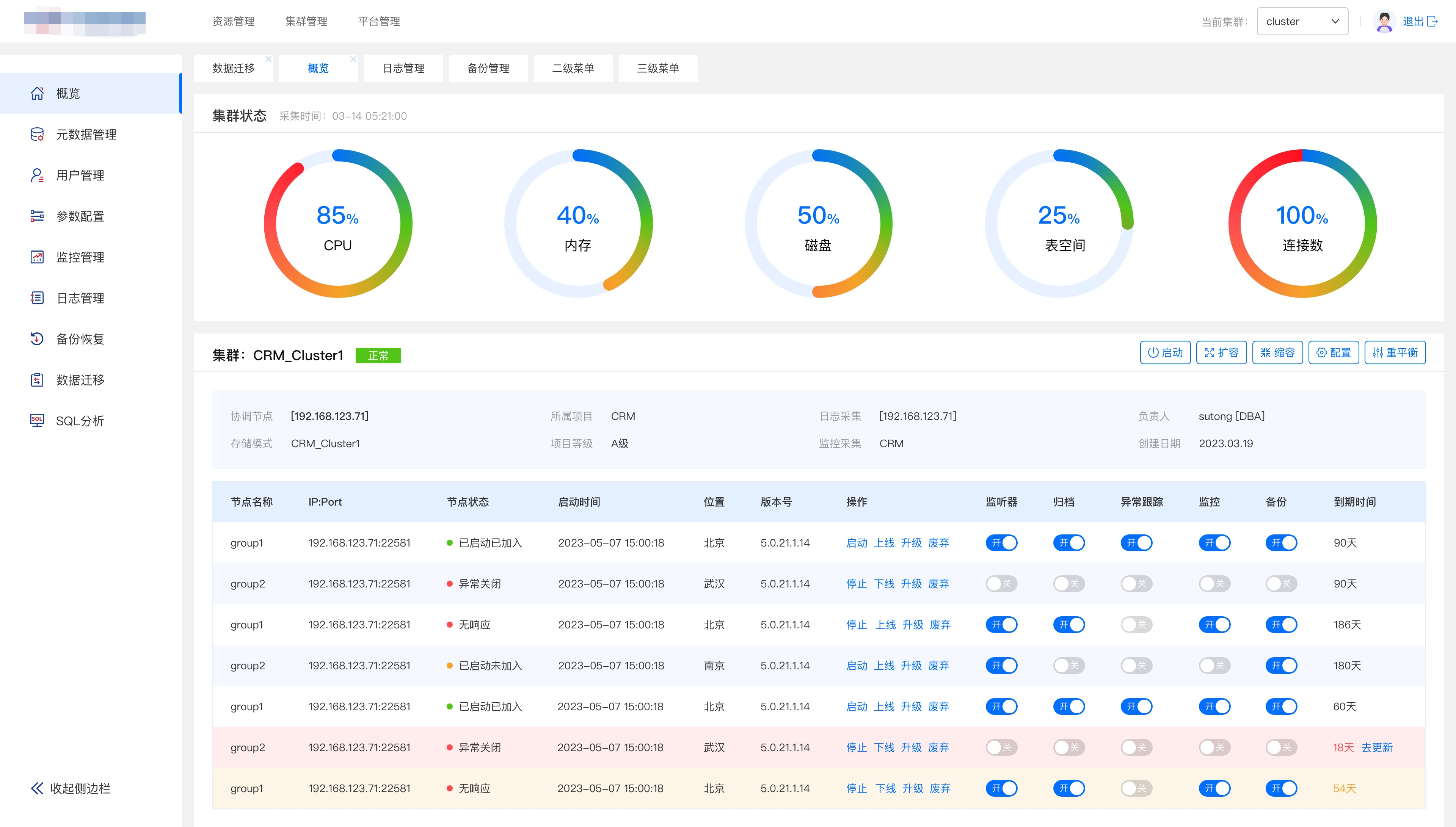Click the 备份恢复 restore icon
This screenshot has height=827, width=1456.
37,338
